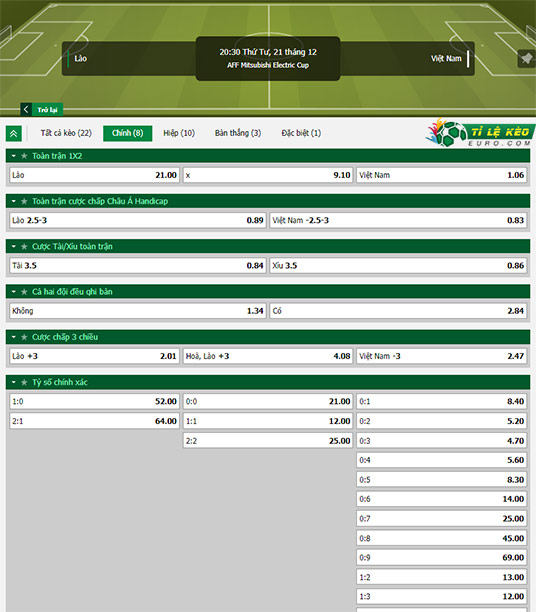Image resolution: width=536 pixels, height=612 pixels.
Task: Click the Tỉ Lệ Kèo Euro logo
Action: click(x=481, y=133)
